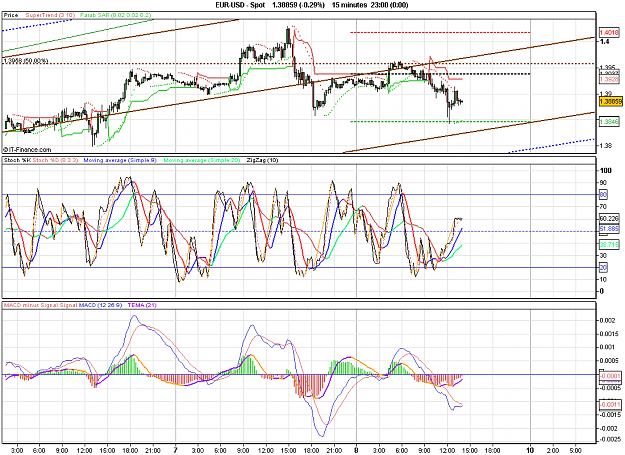Select the Moving average (Simple 20) legend
The width and height of the screenshot is (625, 455).
[x=202, y=160]
